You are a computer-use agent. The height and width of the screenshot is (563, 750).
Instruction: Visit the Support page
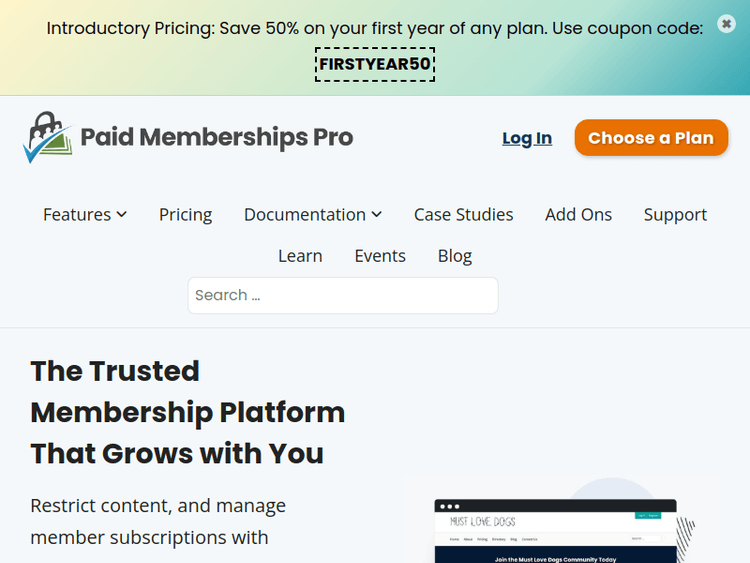pyautogui.click(x=675, y=214)
